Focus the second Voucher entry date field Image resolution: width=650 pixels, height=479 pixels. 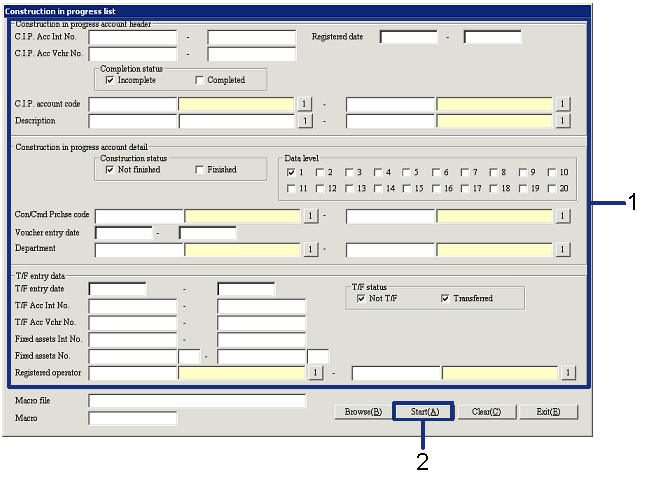click(208, 233)
